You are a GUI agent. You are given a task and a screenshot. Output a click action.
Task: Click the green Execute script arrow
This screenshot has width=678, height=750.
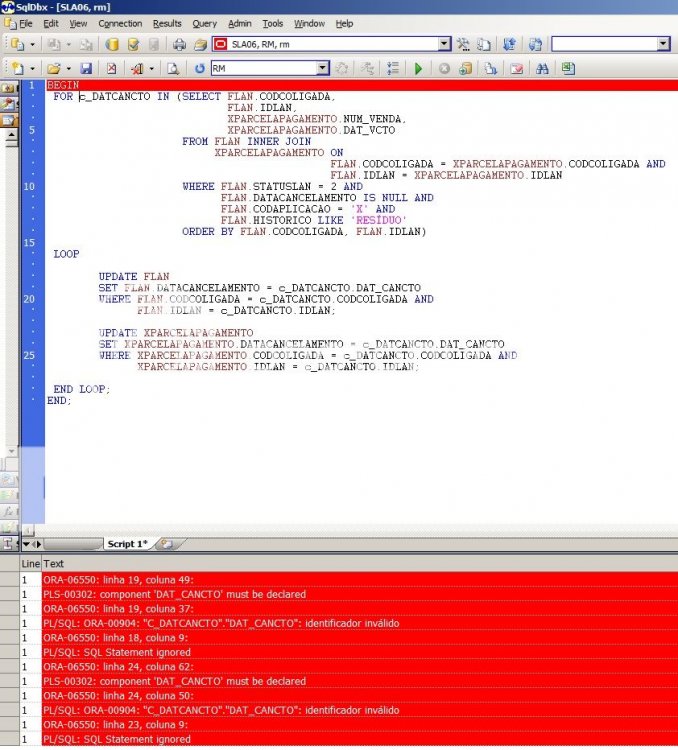click(418, 68)
